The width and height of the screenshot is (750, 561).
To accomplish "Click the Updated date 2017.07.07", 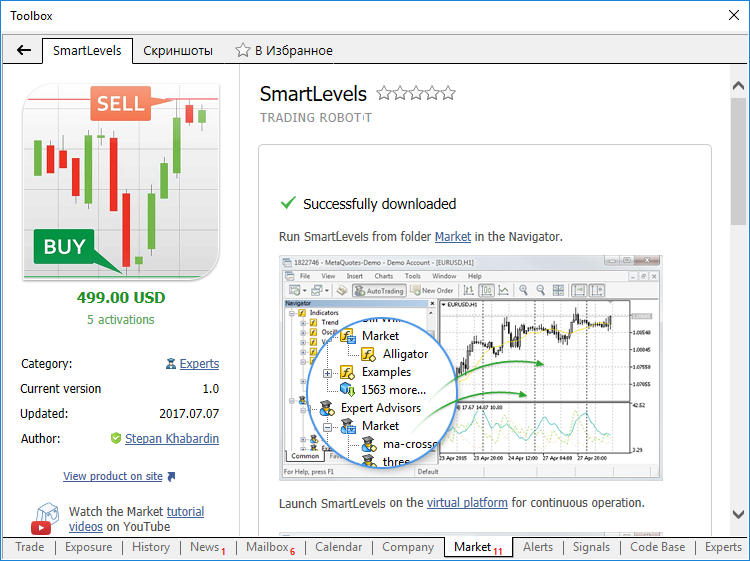I will click(x=189, y=414).
